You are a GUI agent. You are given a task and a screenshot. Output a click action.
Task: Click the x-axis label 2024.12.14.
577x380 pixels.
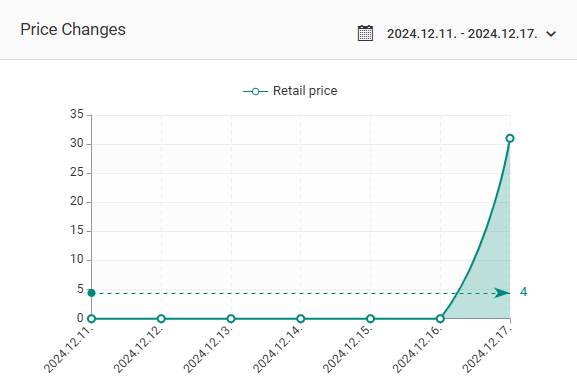point(278,349)
